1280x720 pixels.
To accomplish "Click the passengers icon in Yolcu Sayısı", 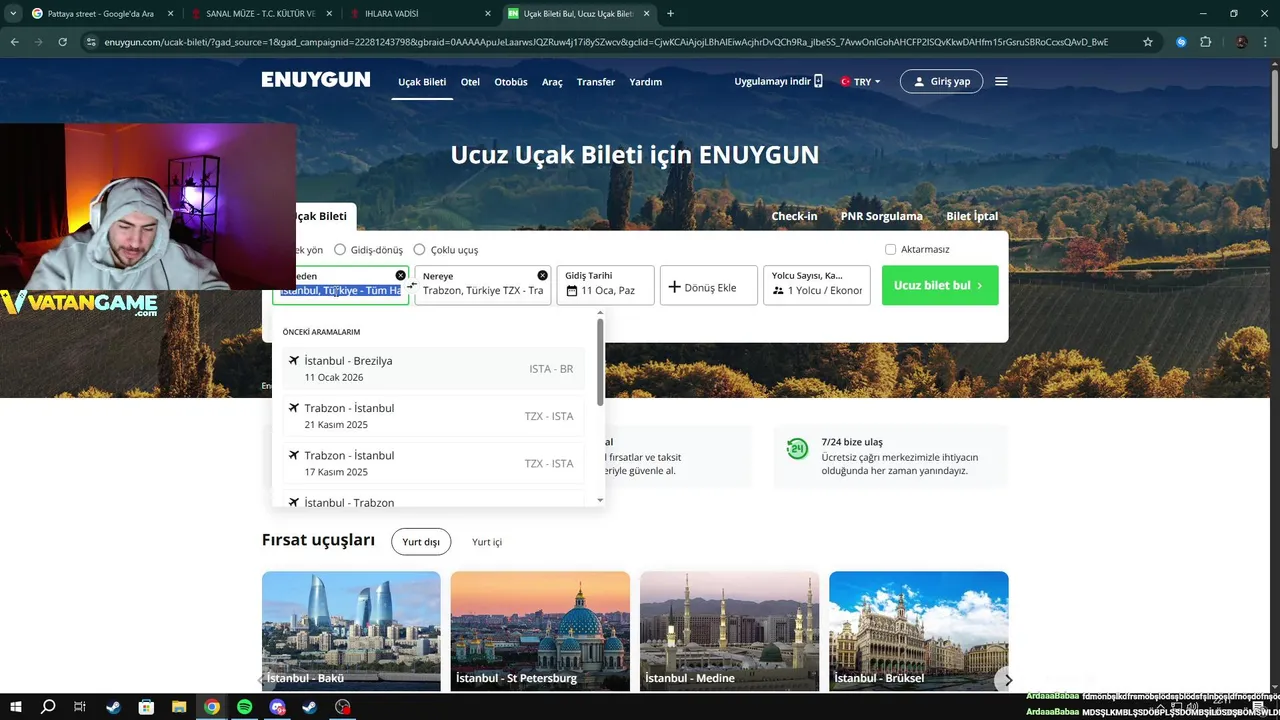I will coord(778,291).
